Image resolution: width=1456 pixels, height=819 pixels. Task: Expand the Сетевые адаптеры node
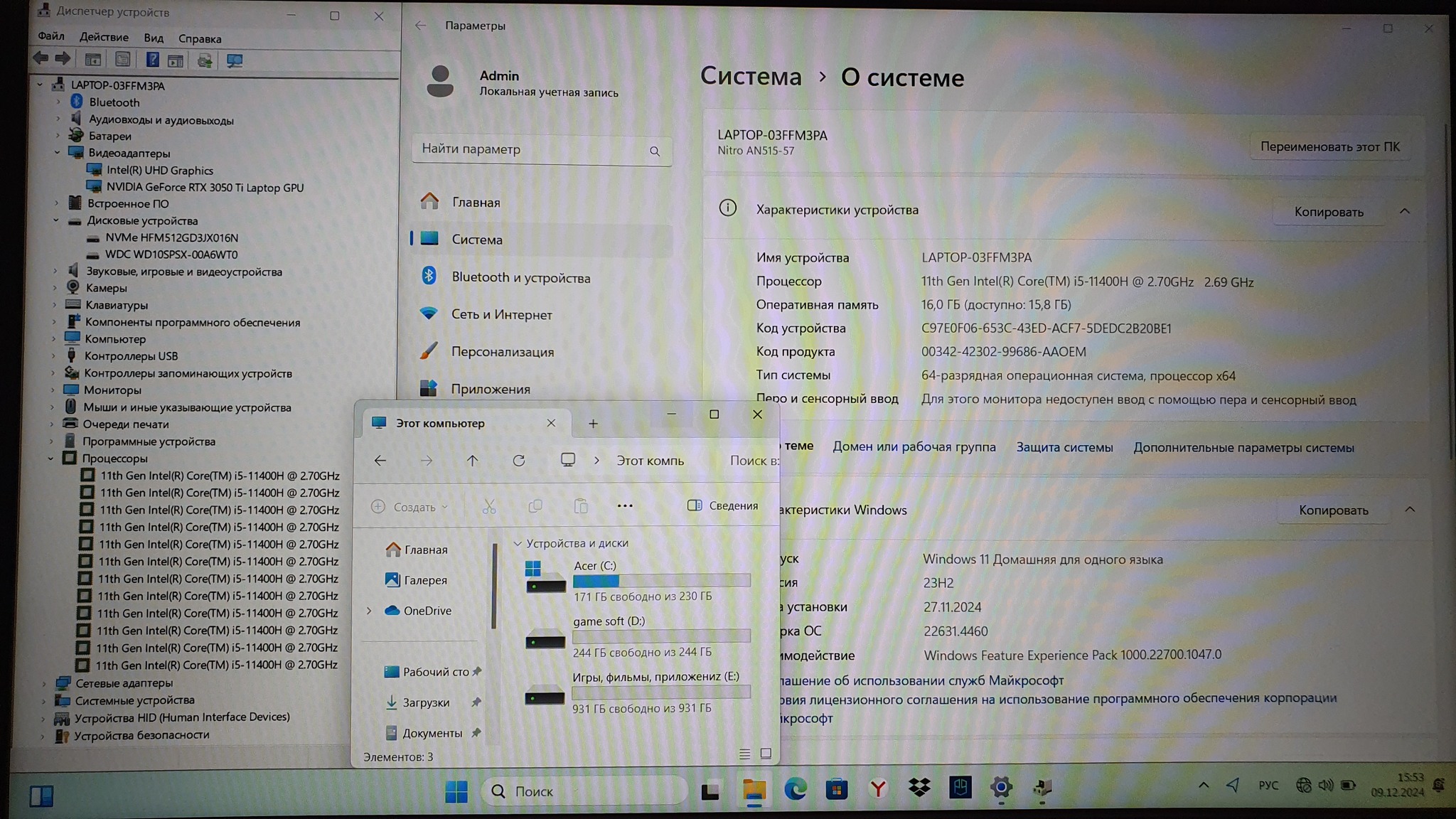(x=44, y=683)
